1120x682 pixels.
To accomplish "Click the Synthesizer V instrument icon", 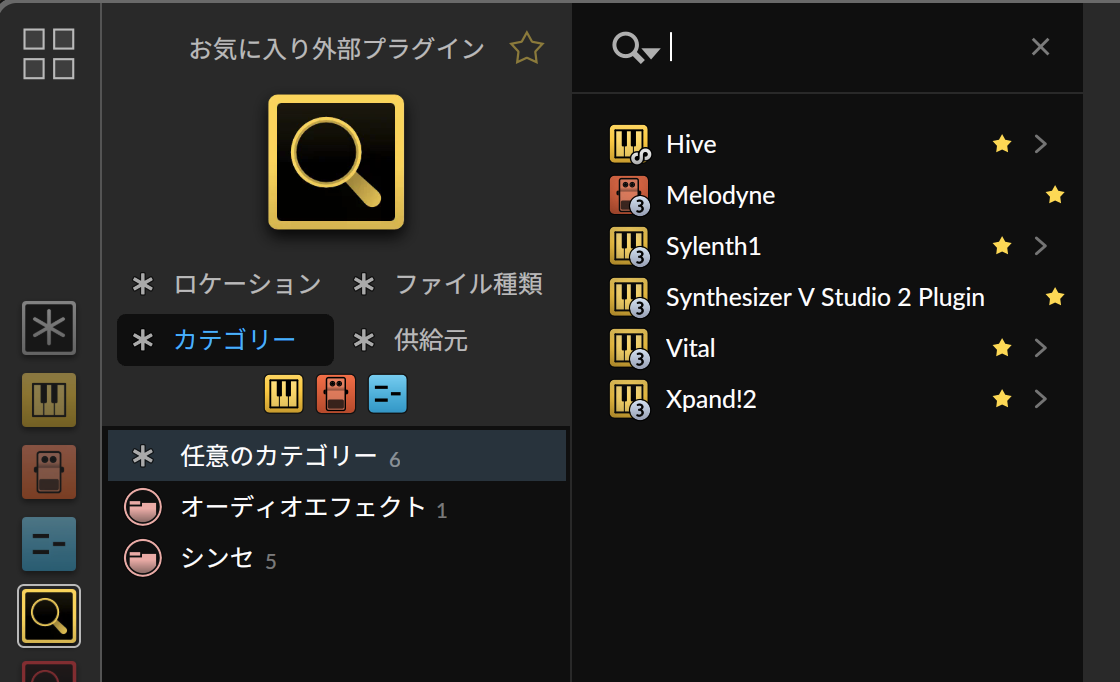I will point(629,297).
